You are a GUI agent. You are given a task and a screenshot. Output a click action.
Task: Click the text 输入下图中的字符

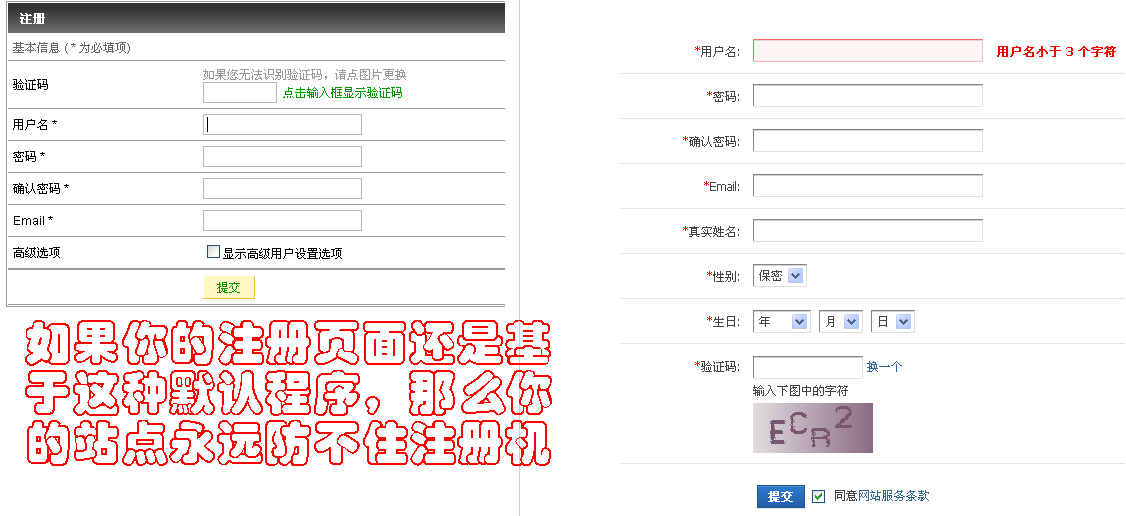click(801, 391)
